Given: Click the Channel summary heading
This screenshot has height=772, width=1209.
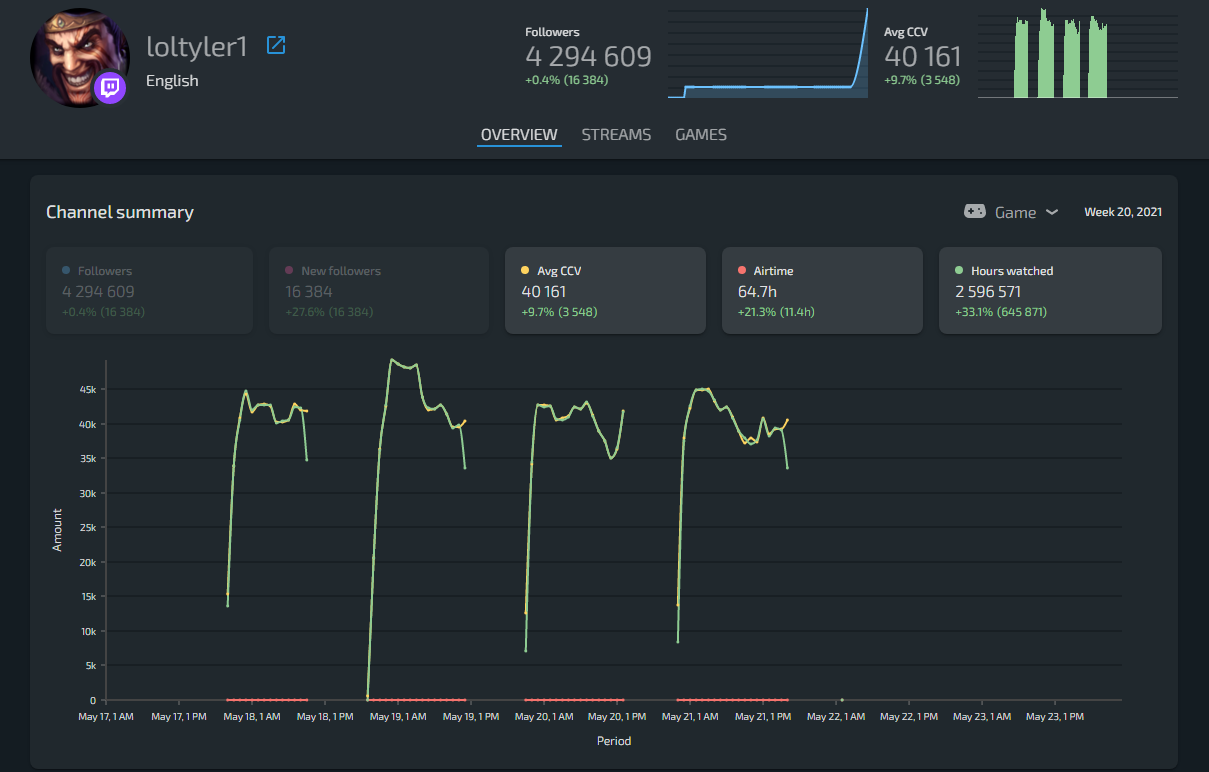Looking at the screenshot, I should pos(120,212).
